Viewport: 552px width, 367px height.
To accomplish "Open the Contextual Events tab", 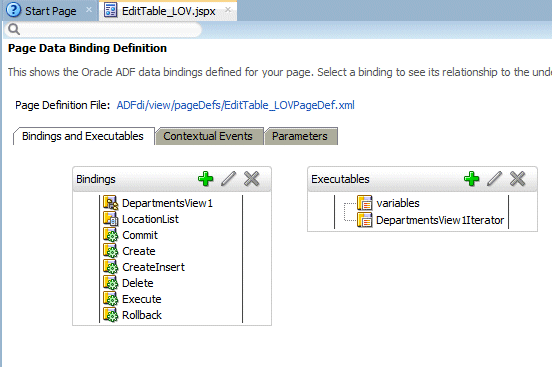I will [x=208, y=136].
